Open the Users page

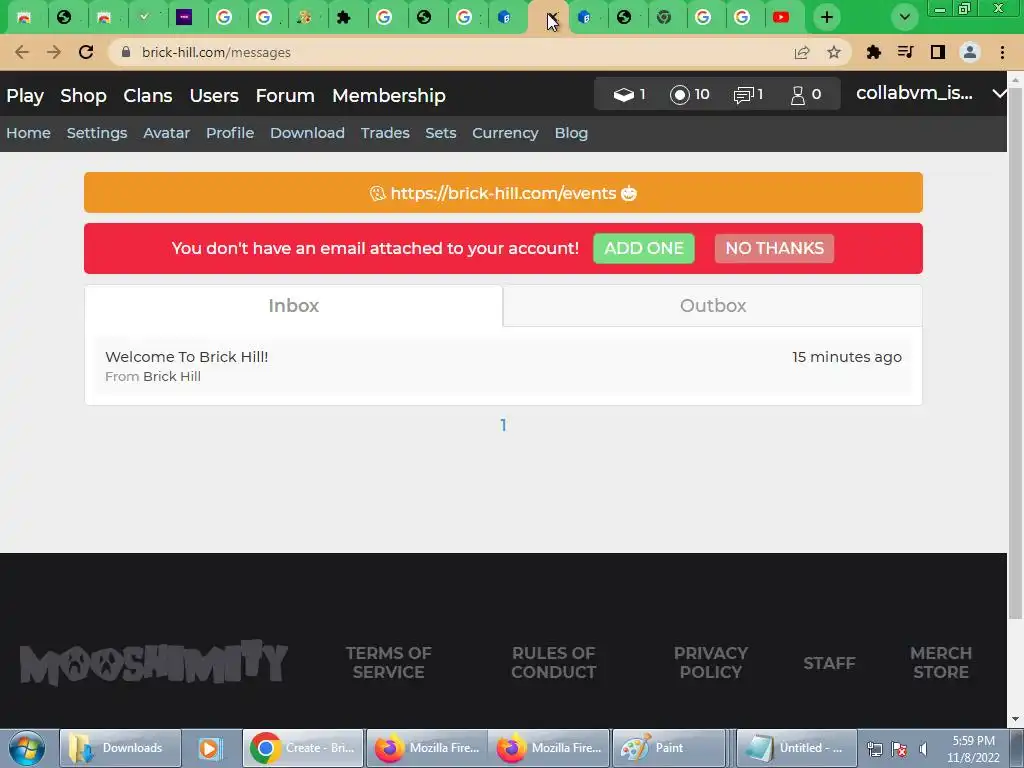[x=214, y=96]
